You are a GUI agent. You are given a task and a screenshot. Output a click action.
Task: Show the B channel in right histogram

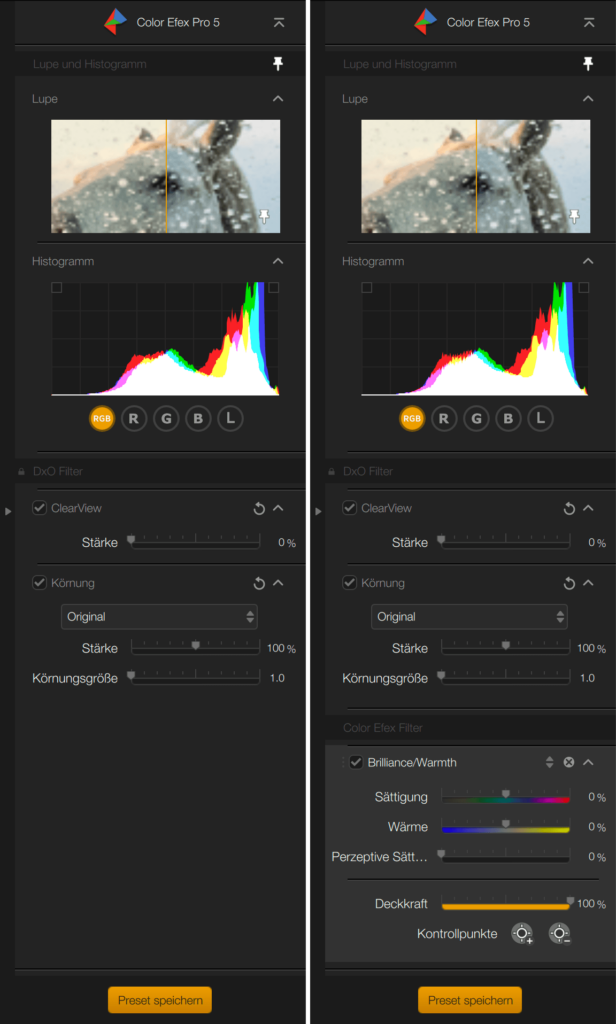point(508,419)
